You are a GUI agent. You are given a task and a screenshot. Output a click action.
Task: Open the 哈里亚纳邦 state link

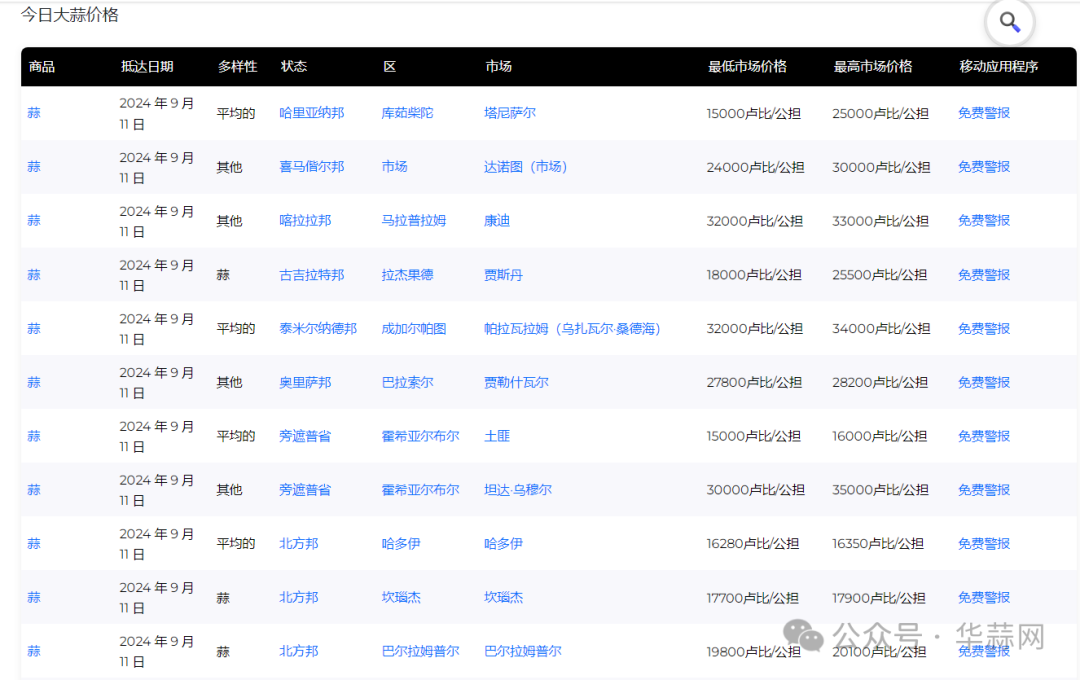(311, 113)
